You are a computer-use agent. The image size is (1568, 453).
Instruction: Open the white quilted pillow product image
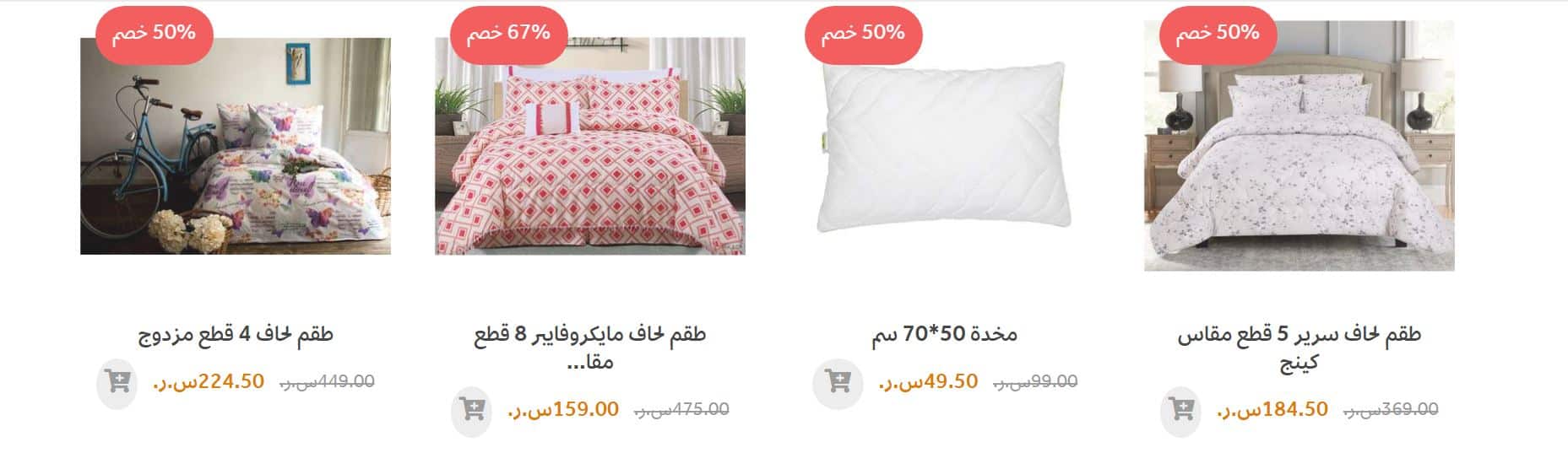(944, 145)
